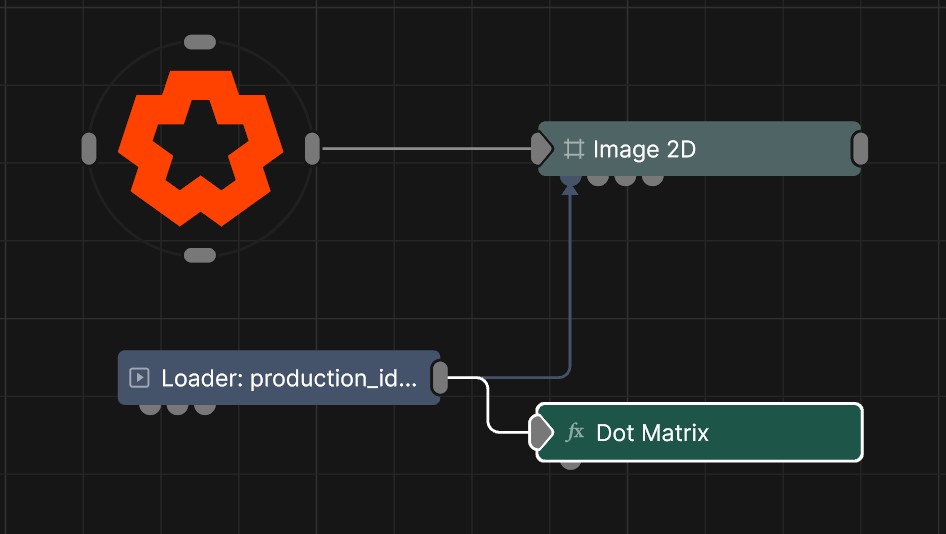Select the Image 2D node by its label
Viewport: 946px width, 534px height.
(644, 149)
